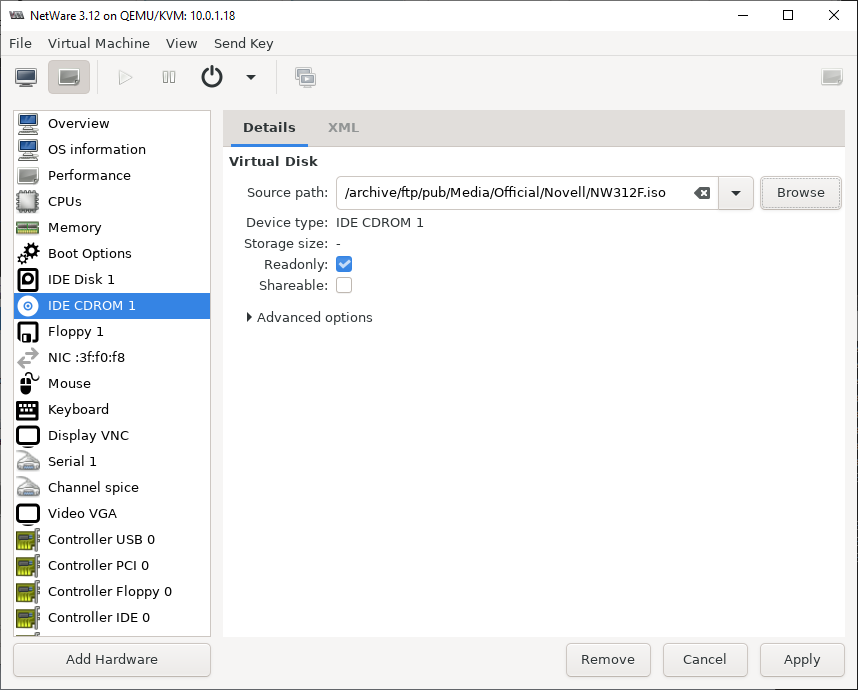Image resolution: width=858 pixels, height=690 pixels.
Task: Enable the Shareable checkbox
Action: point(344,285)
